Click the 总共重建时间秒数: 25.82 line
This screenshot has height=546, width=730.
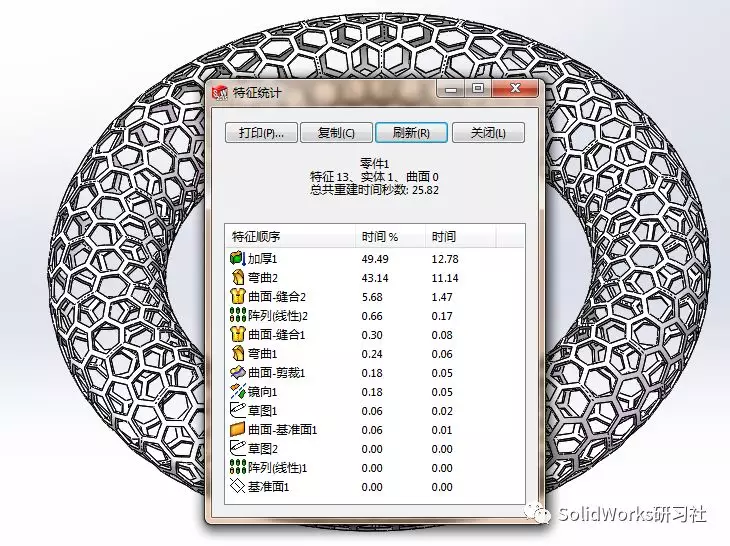pyautogui.click(x=374, y=189)
